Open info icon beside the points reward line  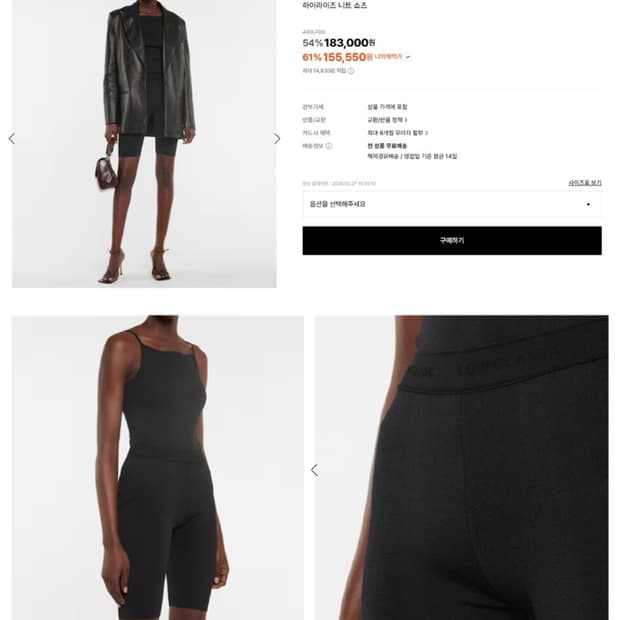coord(351,71)
